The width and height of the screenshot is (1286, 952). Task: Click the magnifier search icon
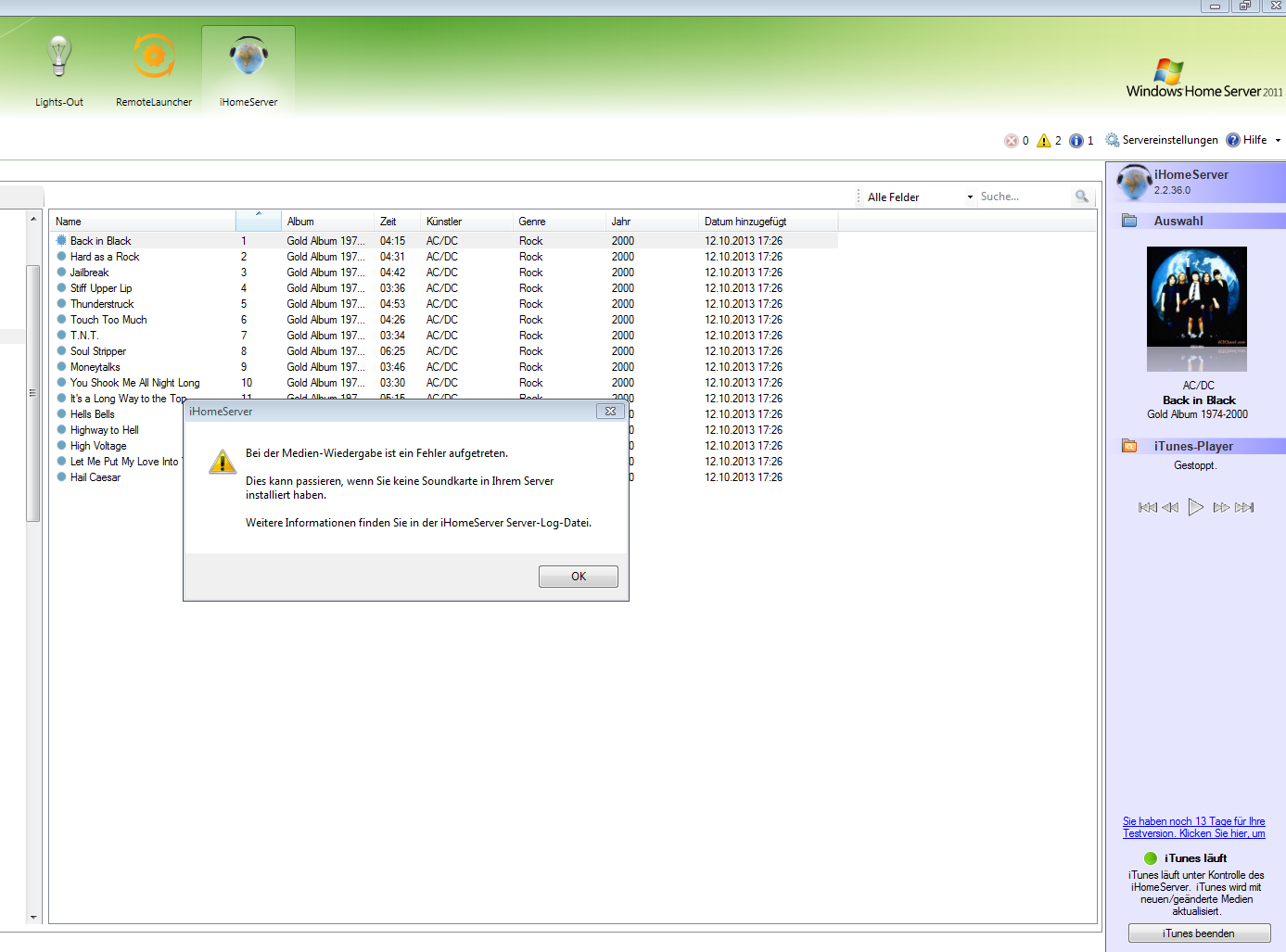[x=1081, y=197]
